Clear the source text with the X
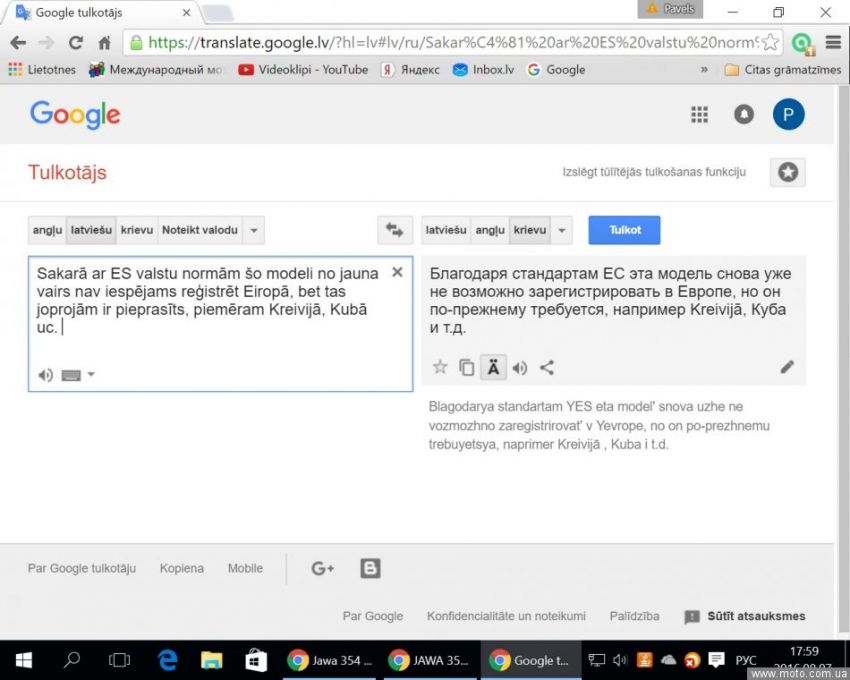 pos(397,272)
